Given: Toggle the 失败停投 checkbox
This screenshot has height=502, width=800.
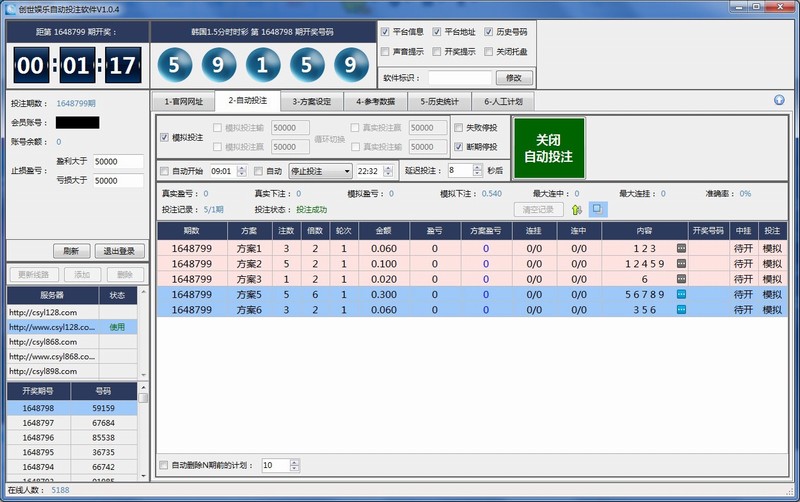Looking at the screenshot, I should (459, 128).
